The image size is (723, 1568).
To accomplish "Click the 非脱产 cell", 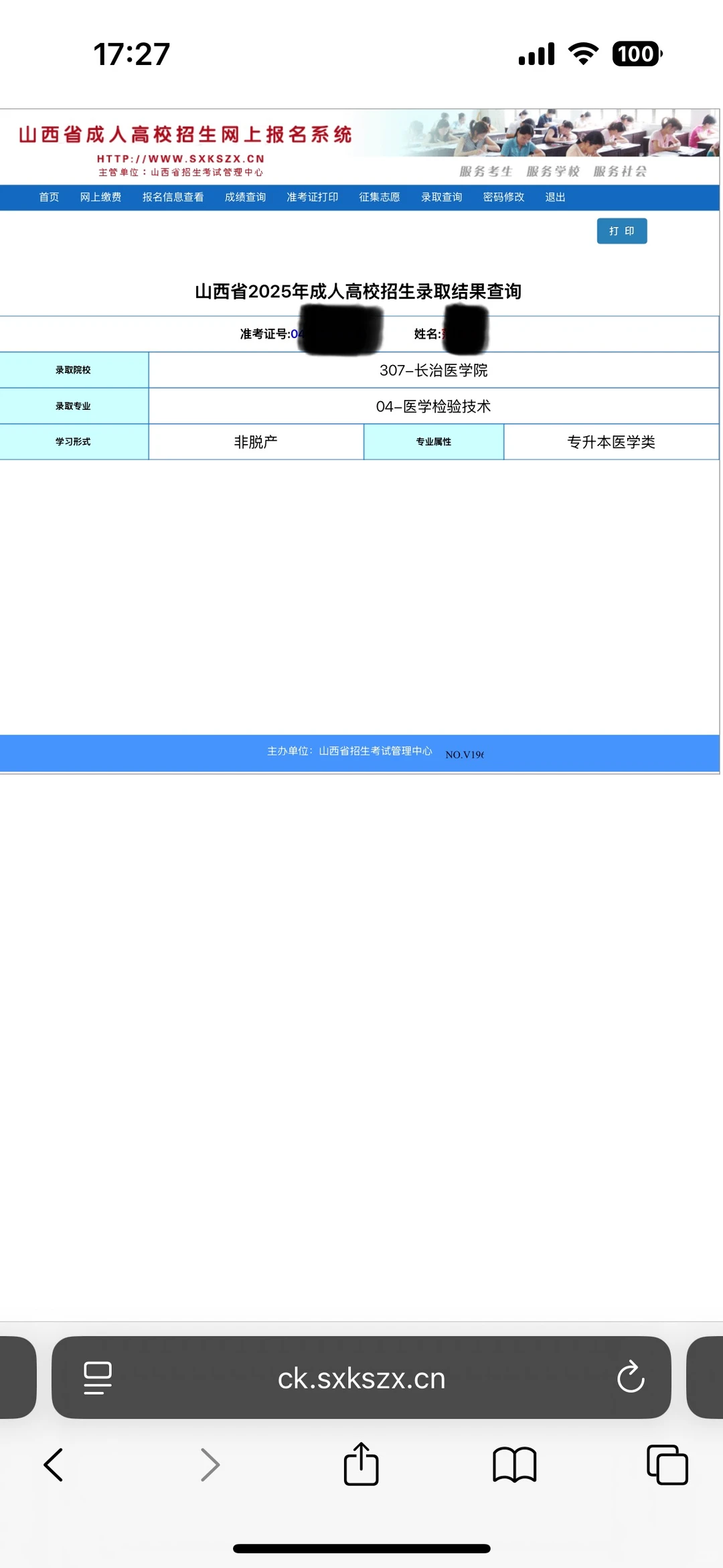I will pos(256,441).
